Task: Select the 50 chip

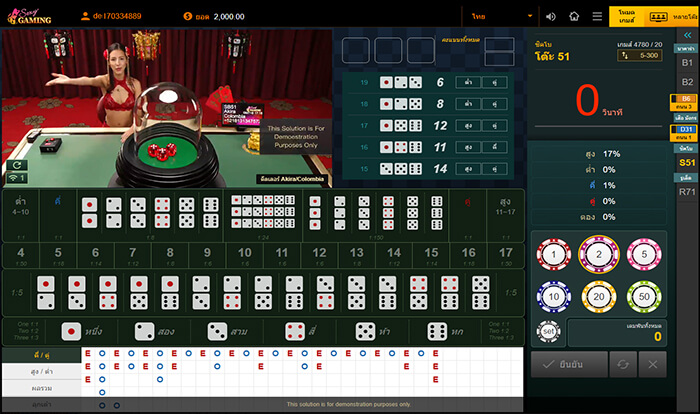Action: tap(644, 297)
